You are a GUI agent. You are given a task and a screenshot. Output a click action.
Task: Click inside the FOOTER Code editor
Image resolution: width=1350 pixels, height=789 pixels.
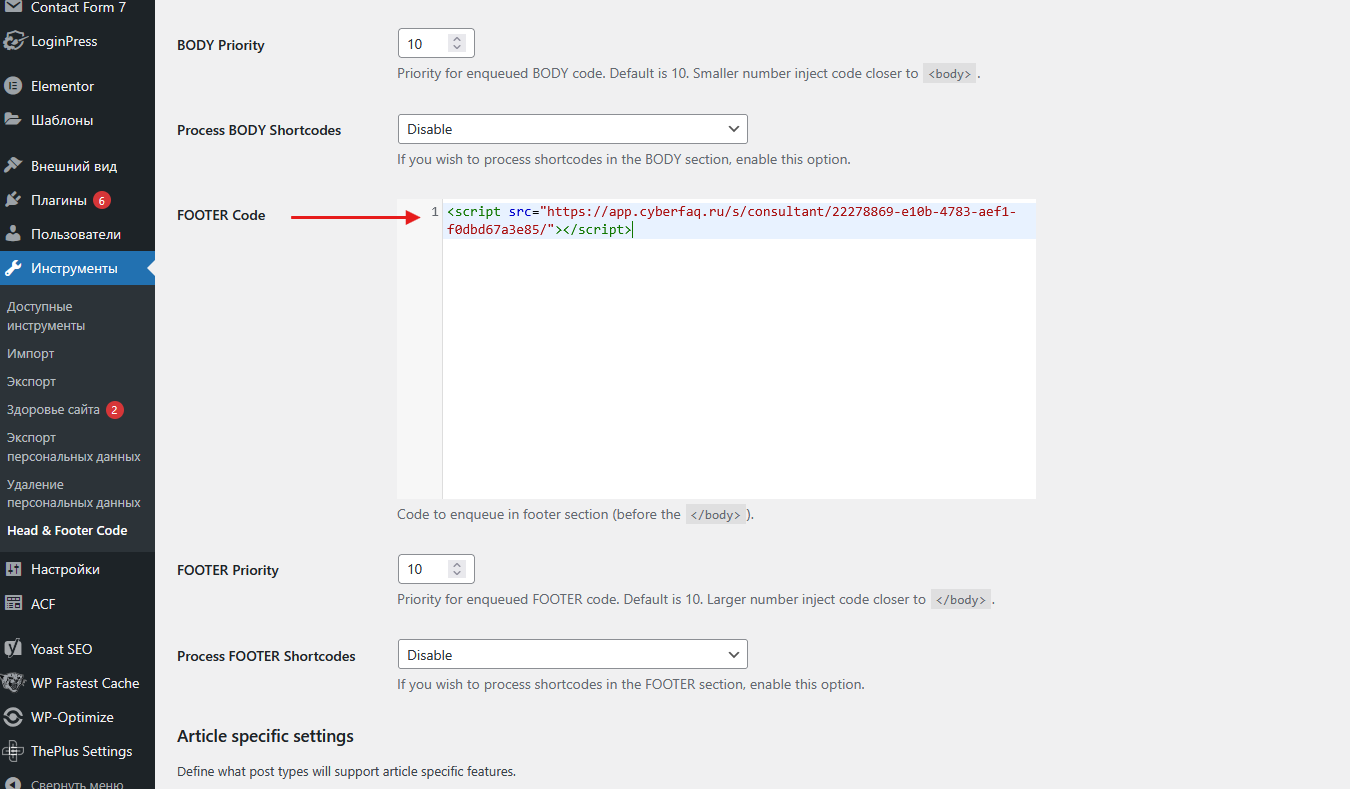pos(739,350)
